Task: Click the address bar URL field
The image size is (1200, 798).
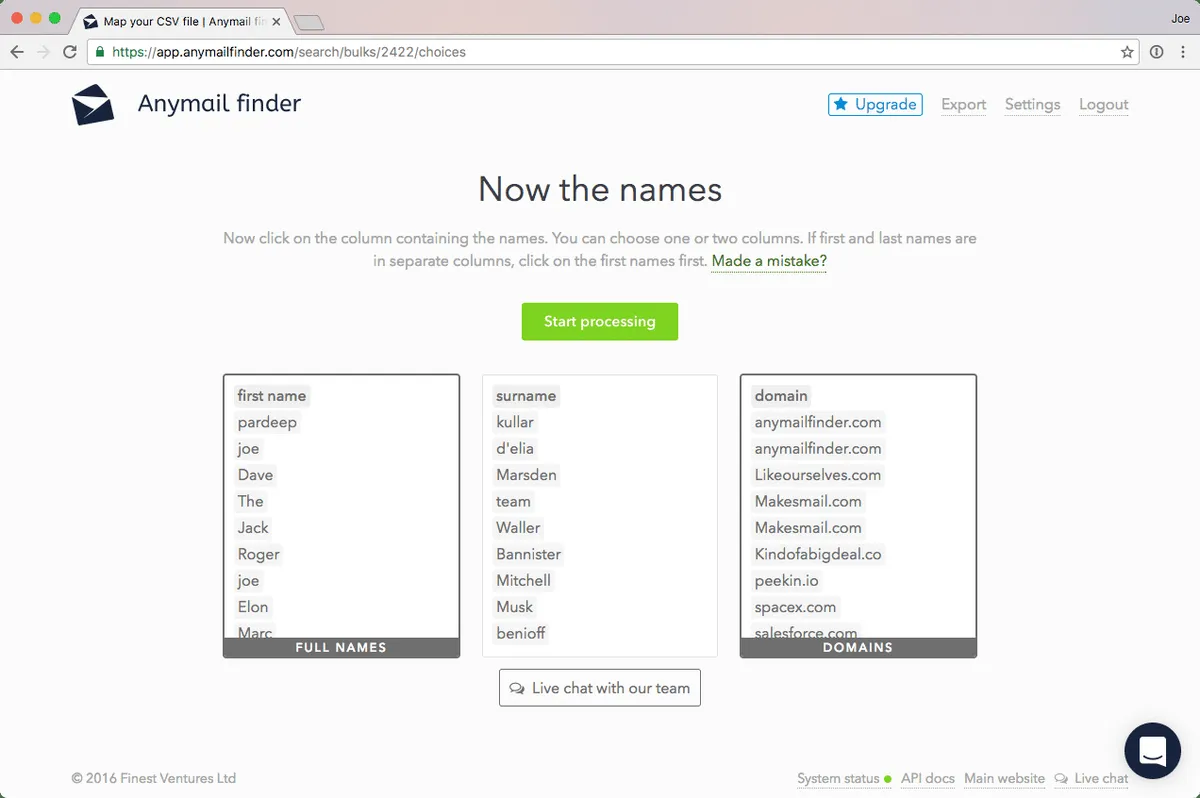Action: click(x=612, y=52)
